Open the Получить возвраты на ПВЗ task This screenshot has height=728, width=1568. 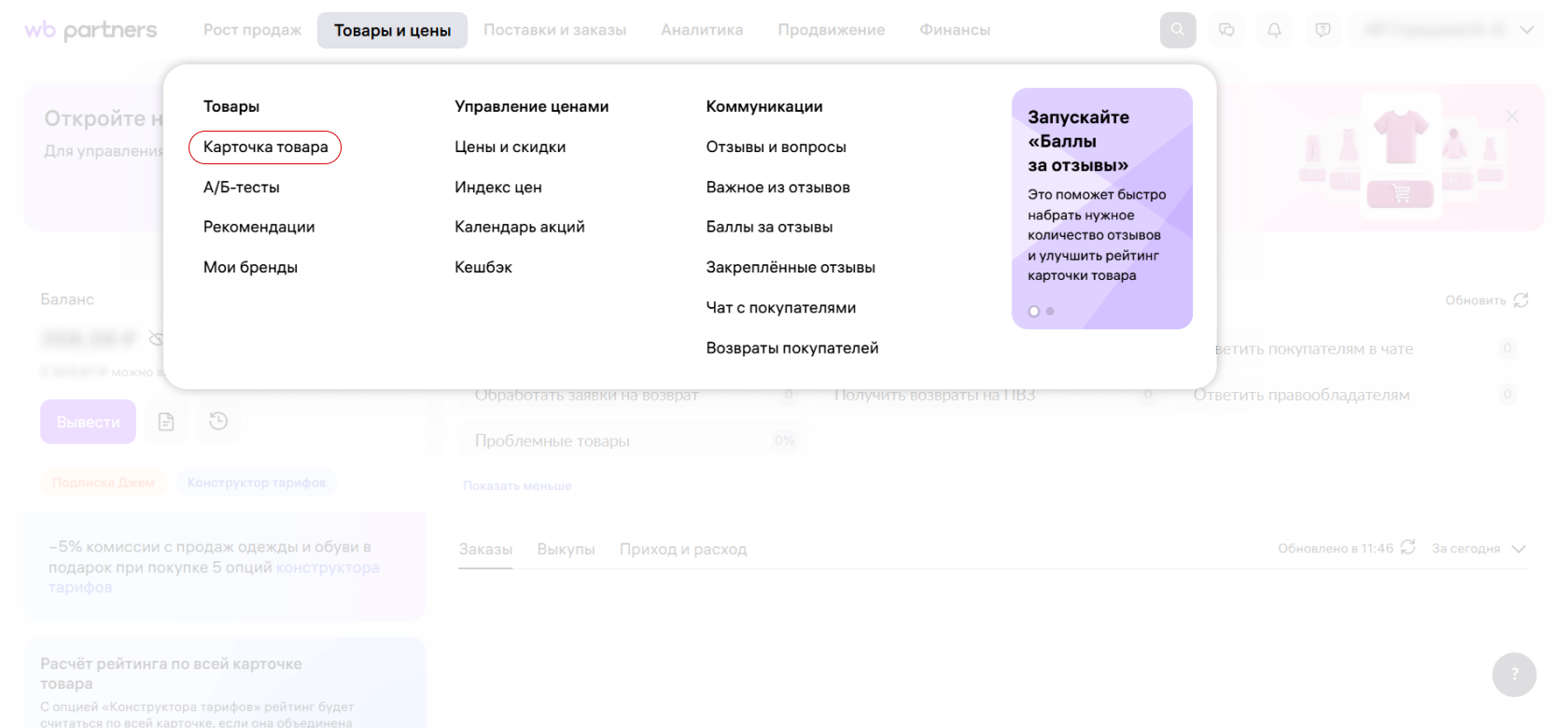995,395
